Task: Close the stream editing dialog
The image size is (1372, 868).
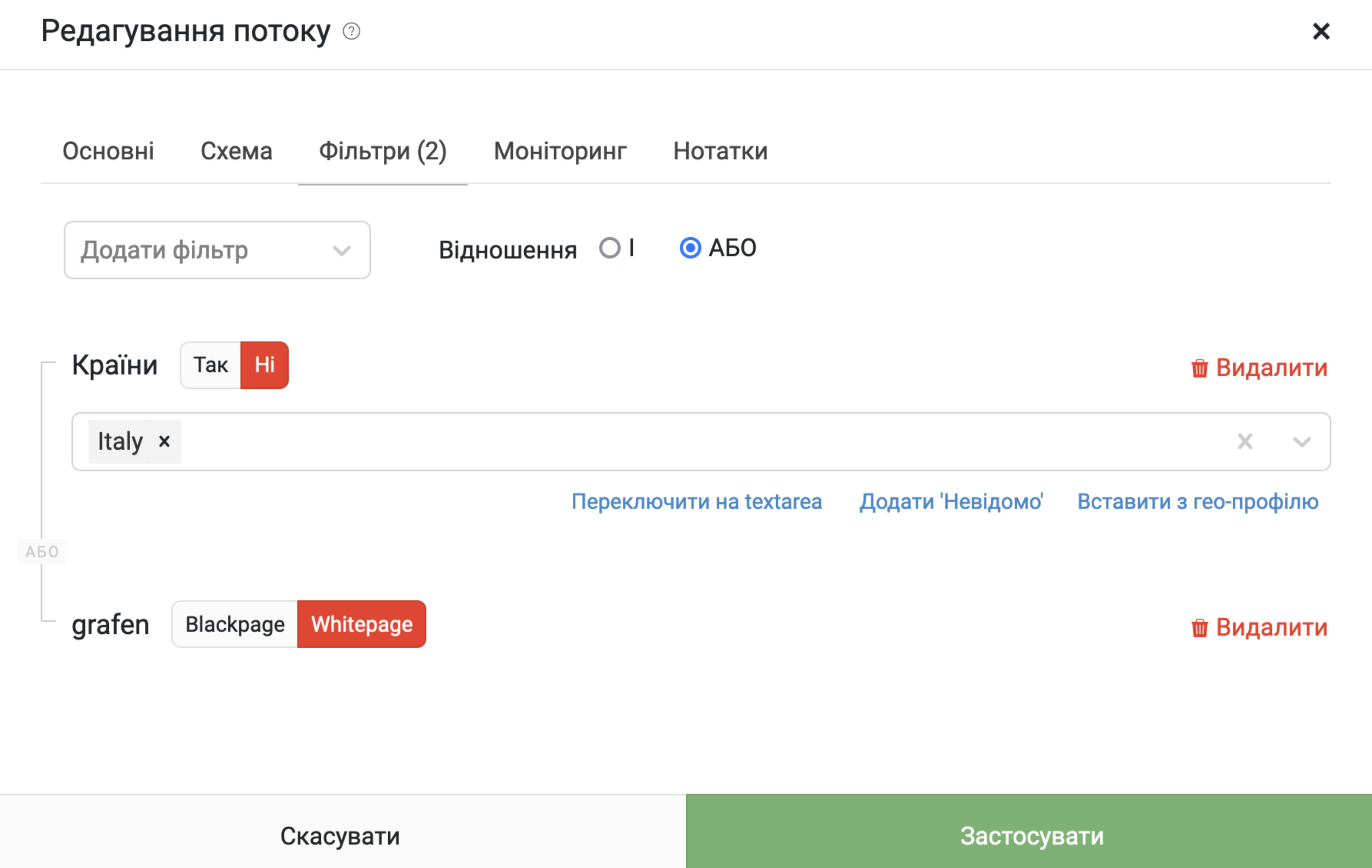Action: point(1321,31)
